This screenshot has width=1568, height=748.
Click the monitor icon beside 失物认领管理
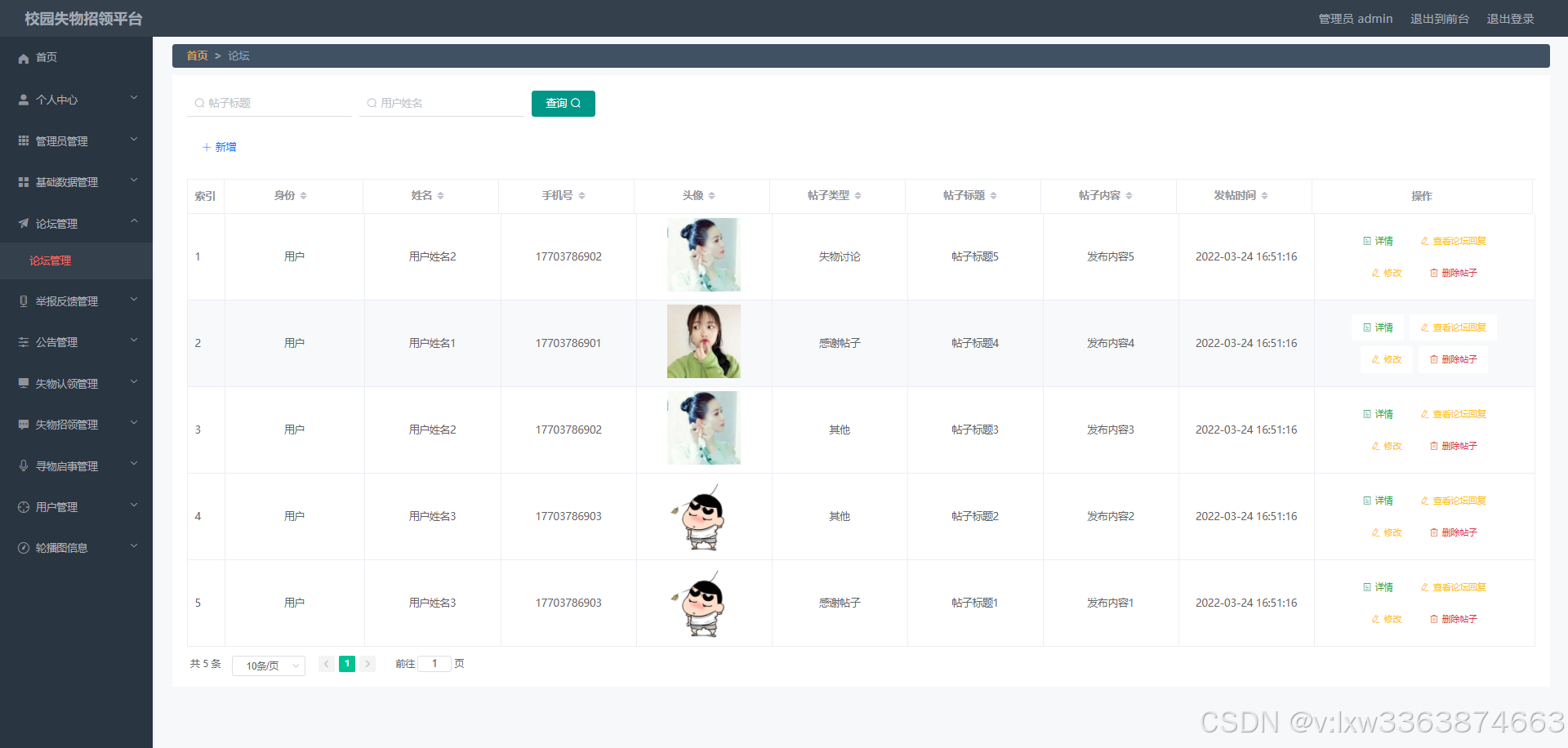click(x=24, y=384)
